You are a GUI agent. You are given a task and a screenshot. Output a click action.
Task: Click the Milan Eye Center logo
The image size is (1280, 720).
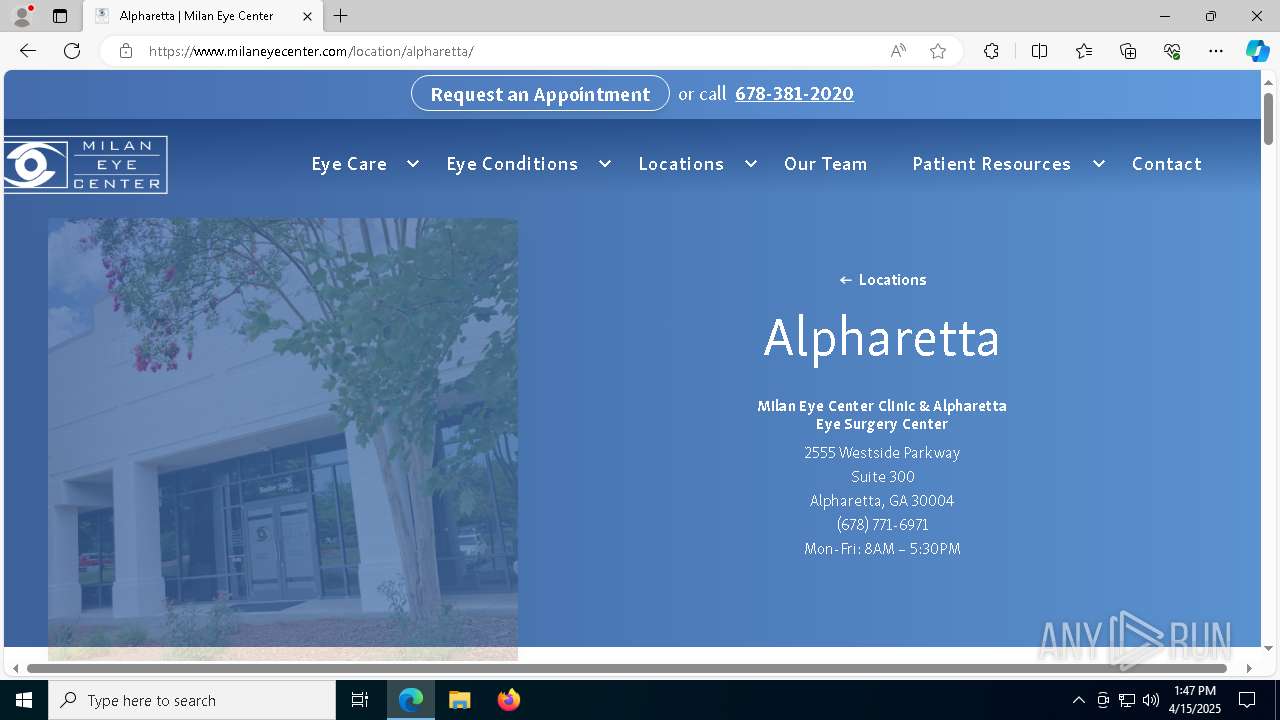tap(85, 165)
